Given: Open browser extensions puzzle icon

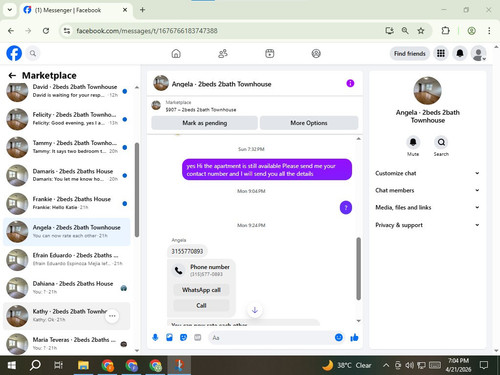Looking at the screenshot, I should (x=445, y=31).
